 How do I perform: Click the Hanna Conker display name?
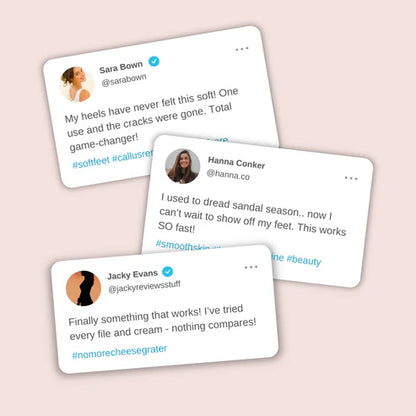[236, 163]
